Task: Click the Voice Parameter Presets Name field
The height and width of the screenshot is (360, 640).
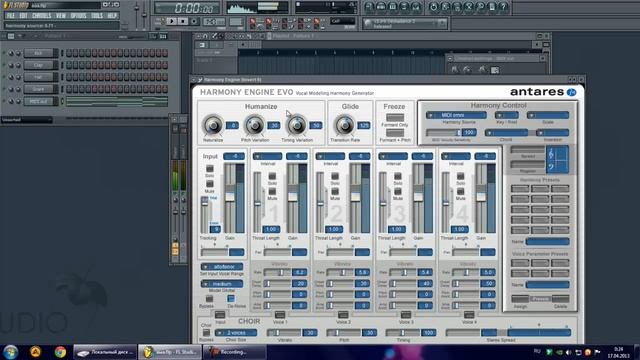Action: coord(547,284)
